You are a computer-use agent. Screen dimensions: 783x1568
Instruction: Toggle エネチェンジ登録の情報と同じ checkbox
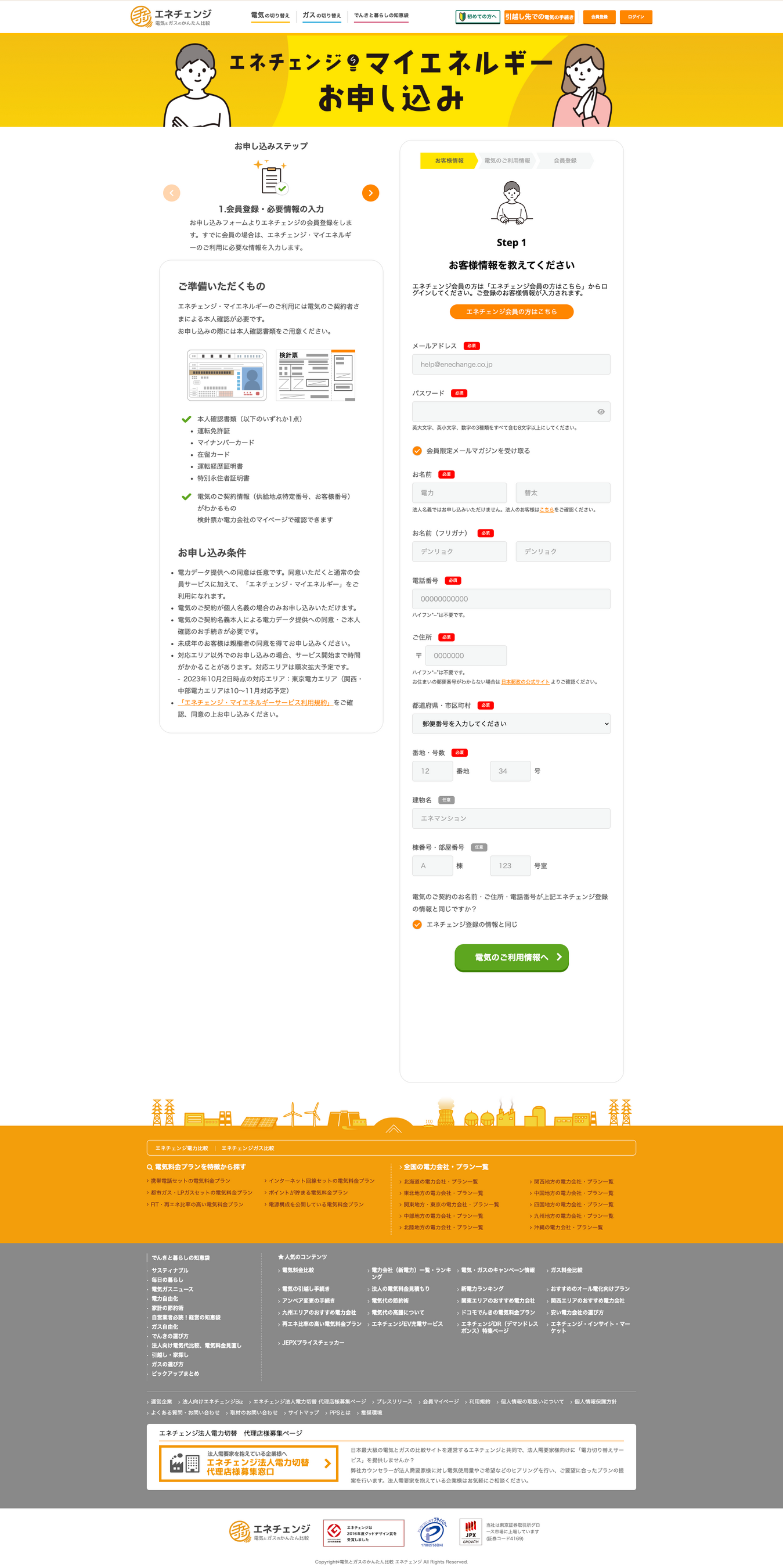click(417, 925)
